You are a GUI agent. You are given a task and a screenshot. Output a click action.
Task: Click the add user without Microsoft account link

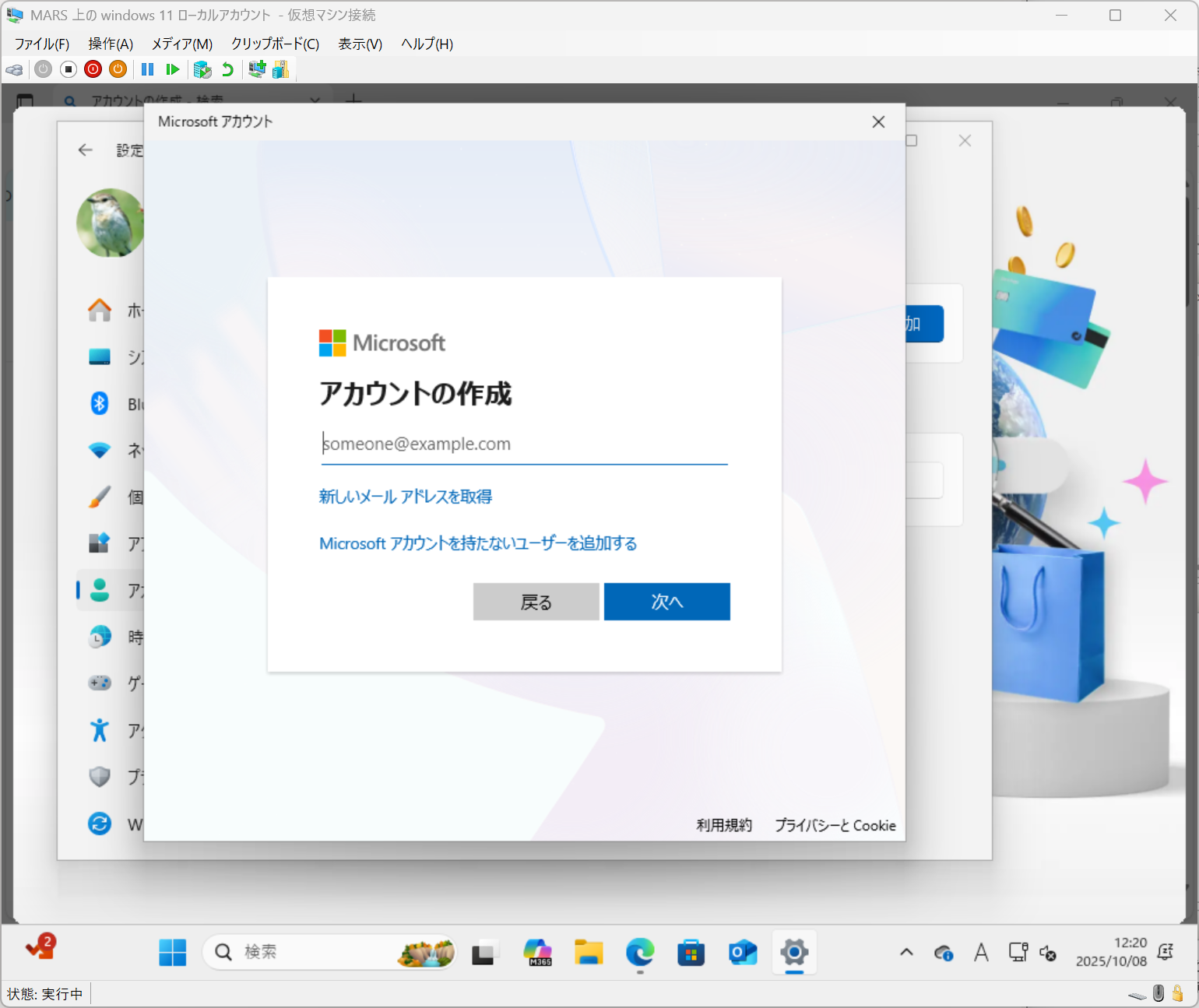point(478,543)
